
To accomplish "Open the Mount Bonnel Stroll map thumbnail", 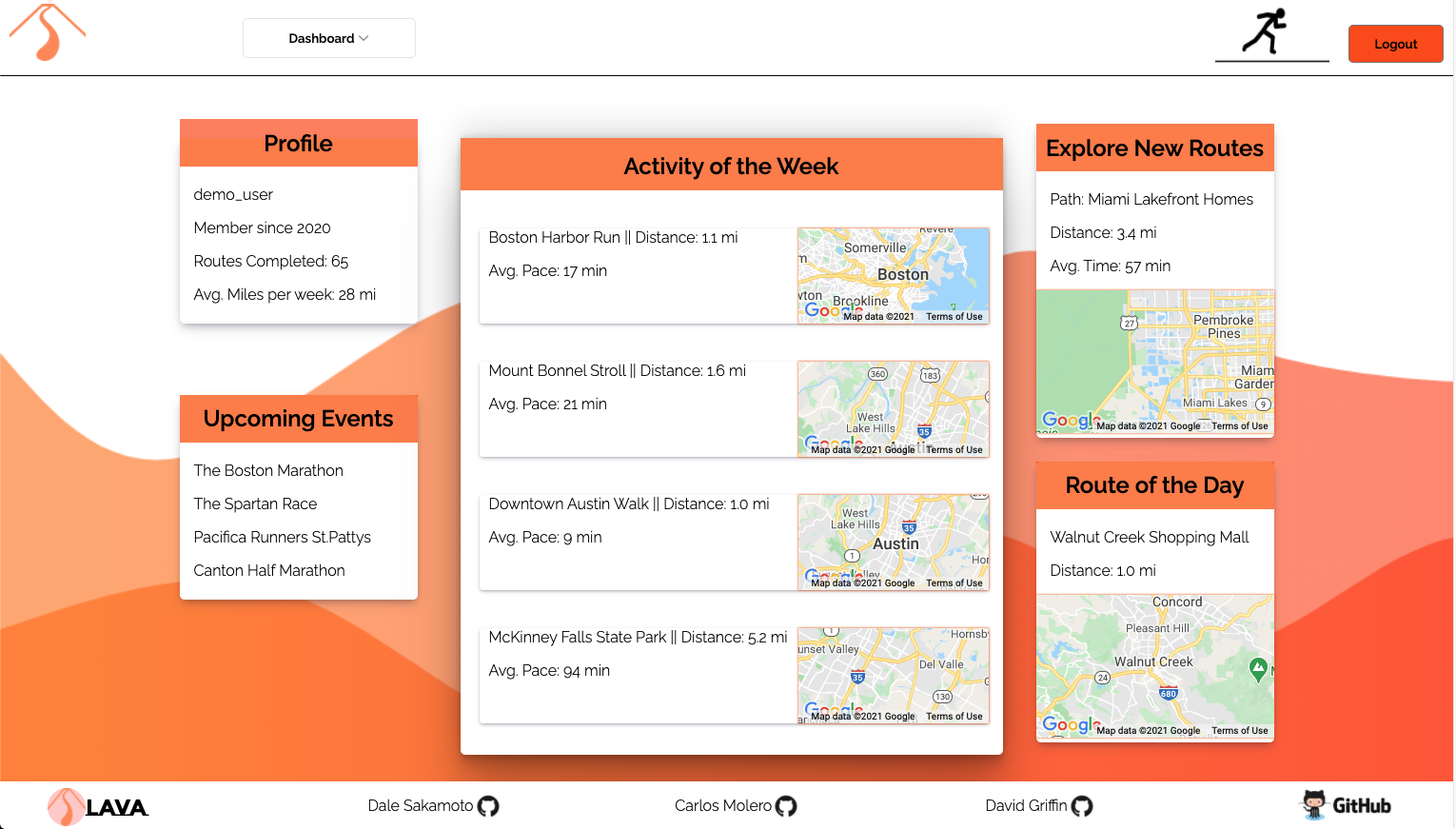I will (893, 408).
